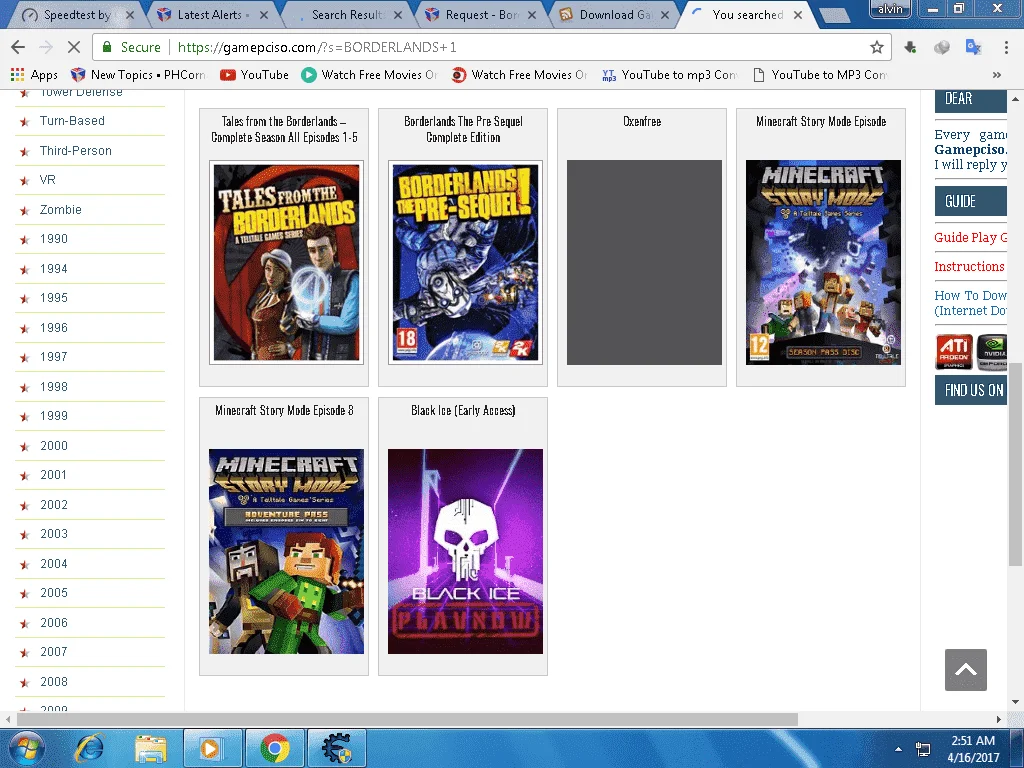Click the NVIDIA logo badge

[991, 351]
